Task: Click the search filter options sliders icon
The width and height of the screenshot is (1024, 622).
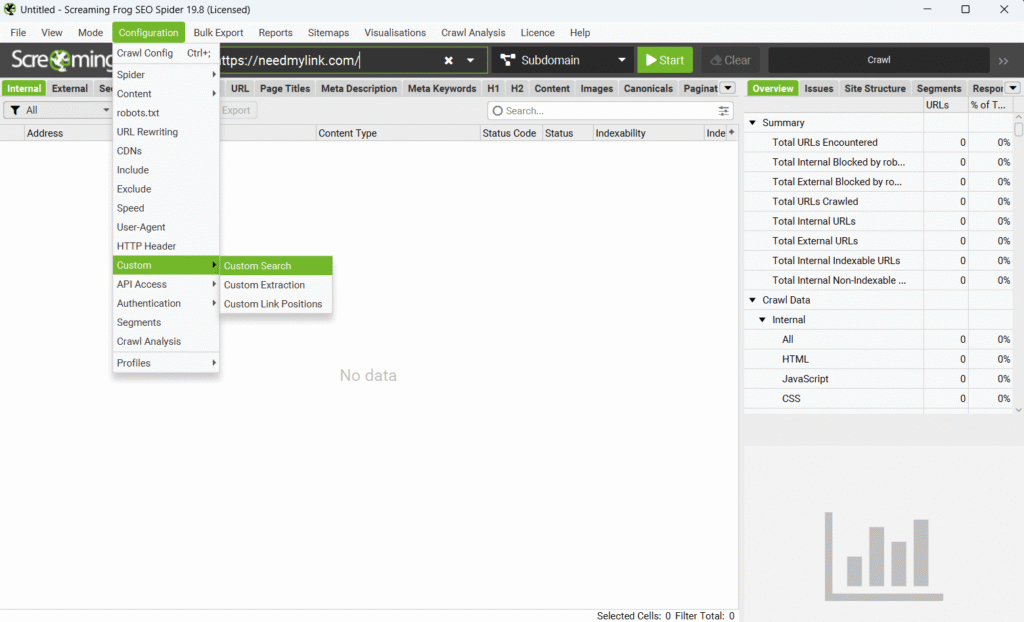Action: tap(723, 111)
